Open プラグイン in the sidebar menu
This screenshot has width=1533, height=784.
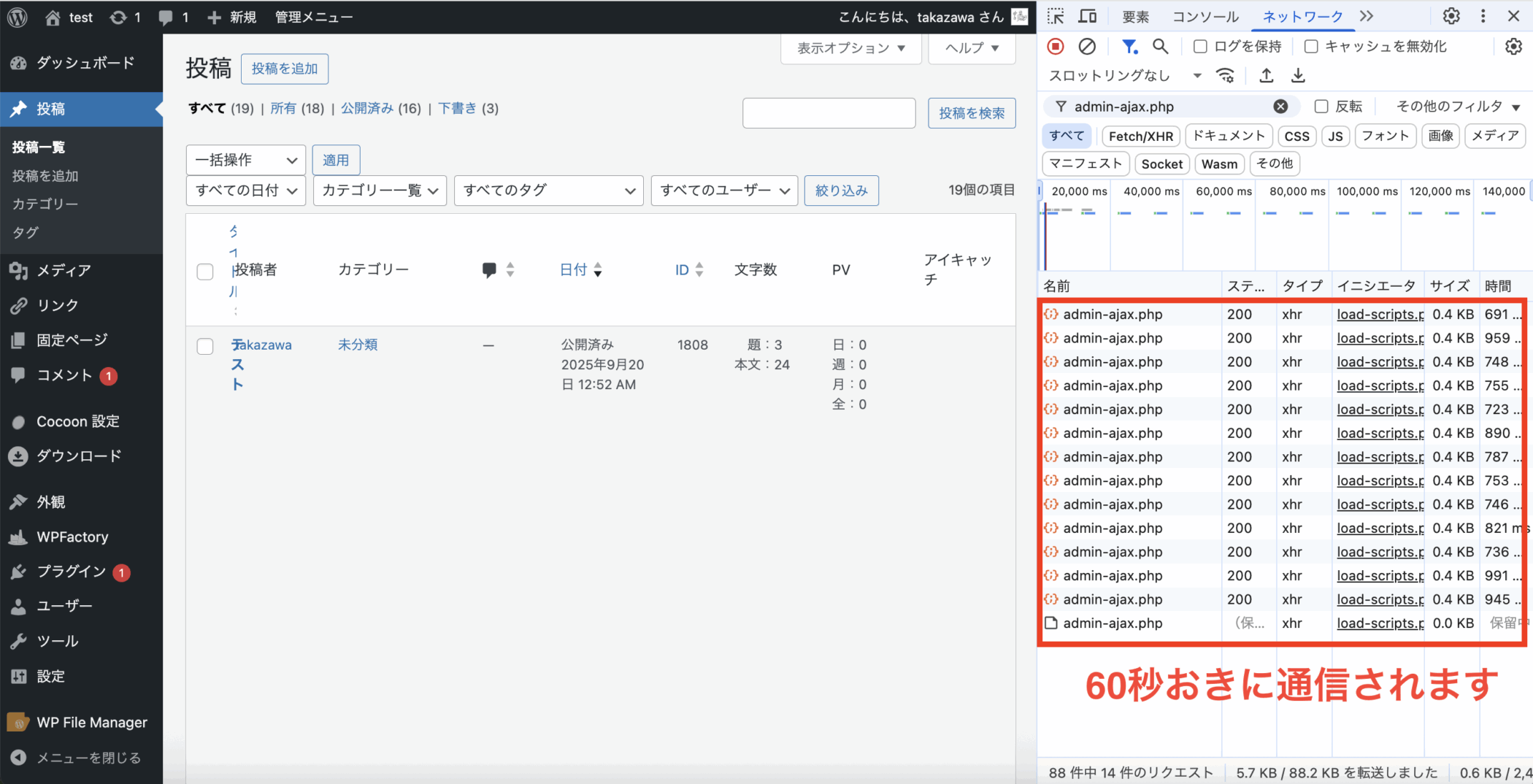point(72,572)
